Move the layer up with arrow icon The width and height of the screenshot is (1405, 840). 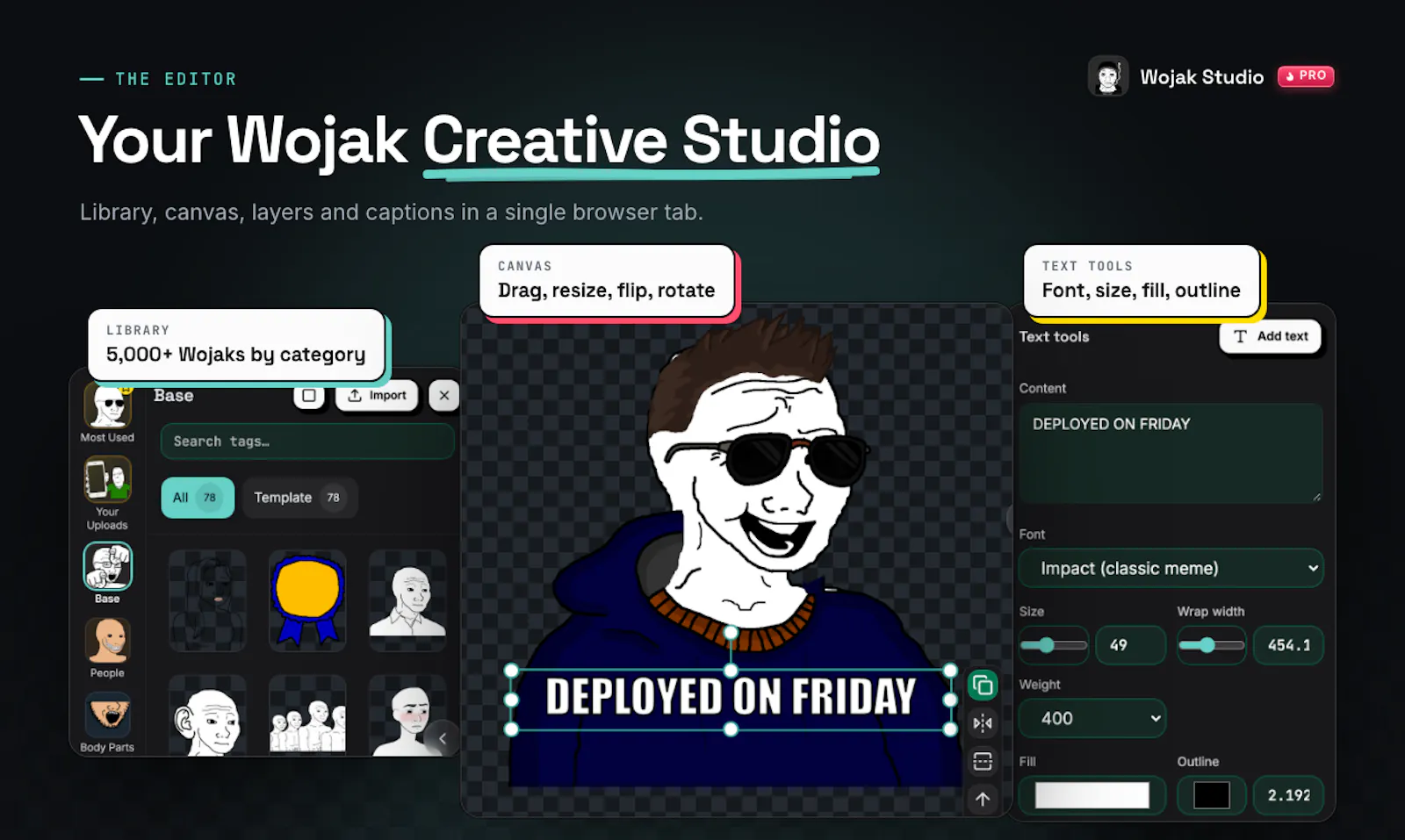[983, 799]
